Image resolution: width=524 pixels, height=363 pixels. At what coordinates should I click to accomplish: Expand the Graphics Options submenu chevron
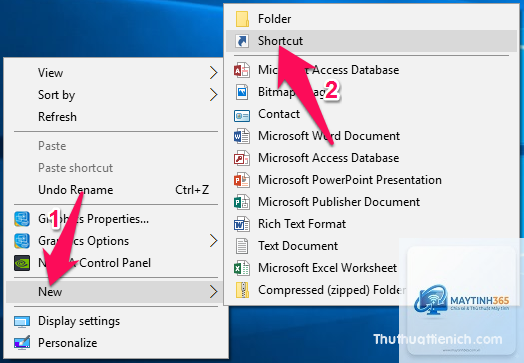(x=214, y=241)
